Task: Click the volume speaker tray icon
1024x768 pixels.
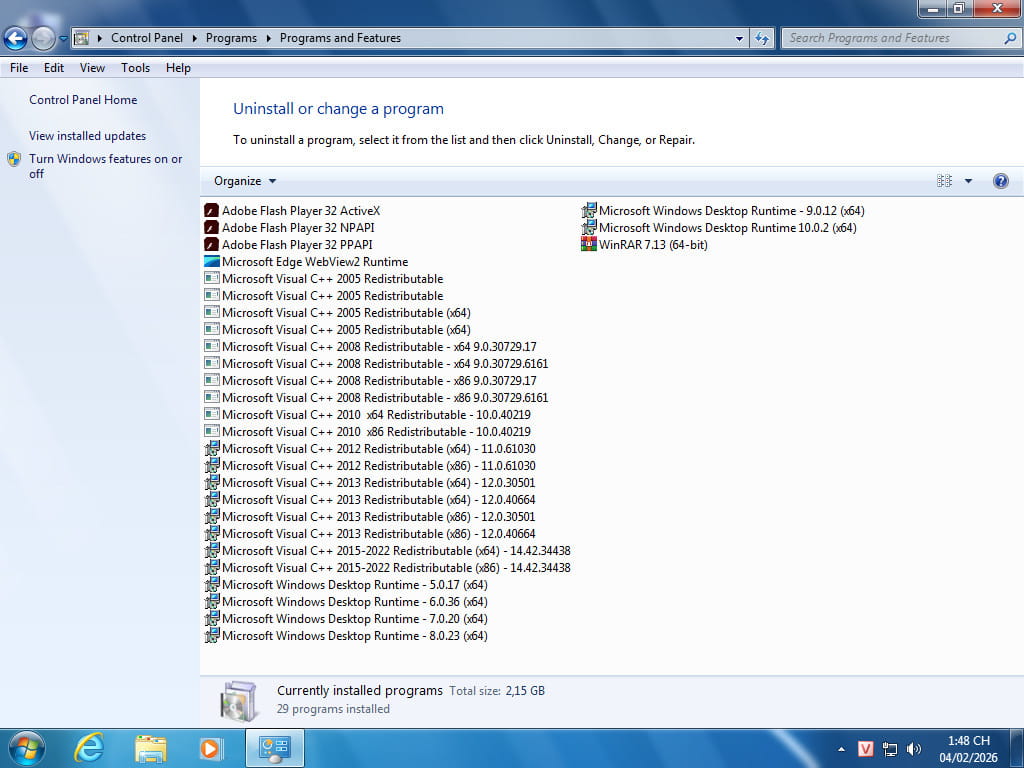Action: point(914,748)
